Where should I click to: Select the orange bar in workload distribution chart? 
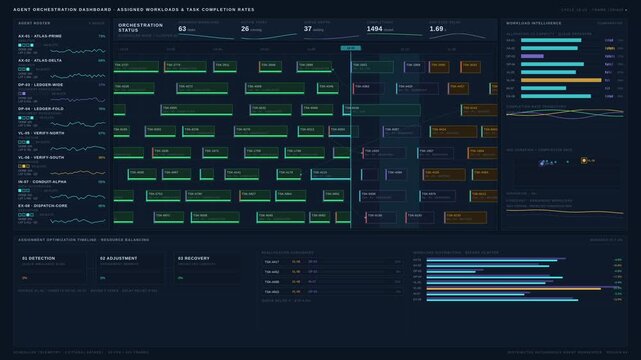tap(513, 289)
